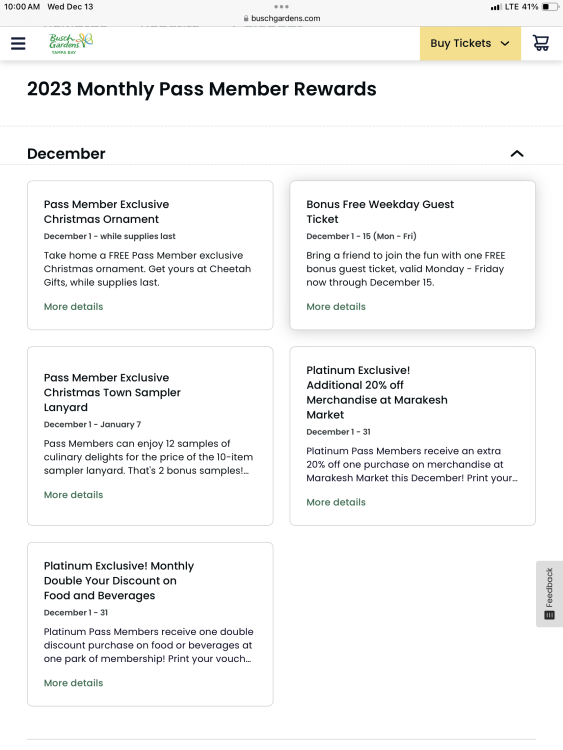Click the December section heading
The height and width of the screenshot is (750, 563).
(66, 154)
